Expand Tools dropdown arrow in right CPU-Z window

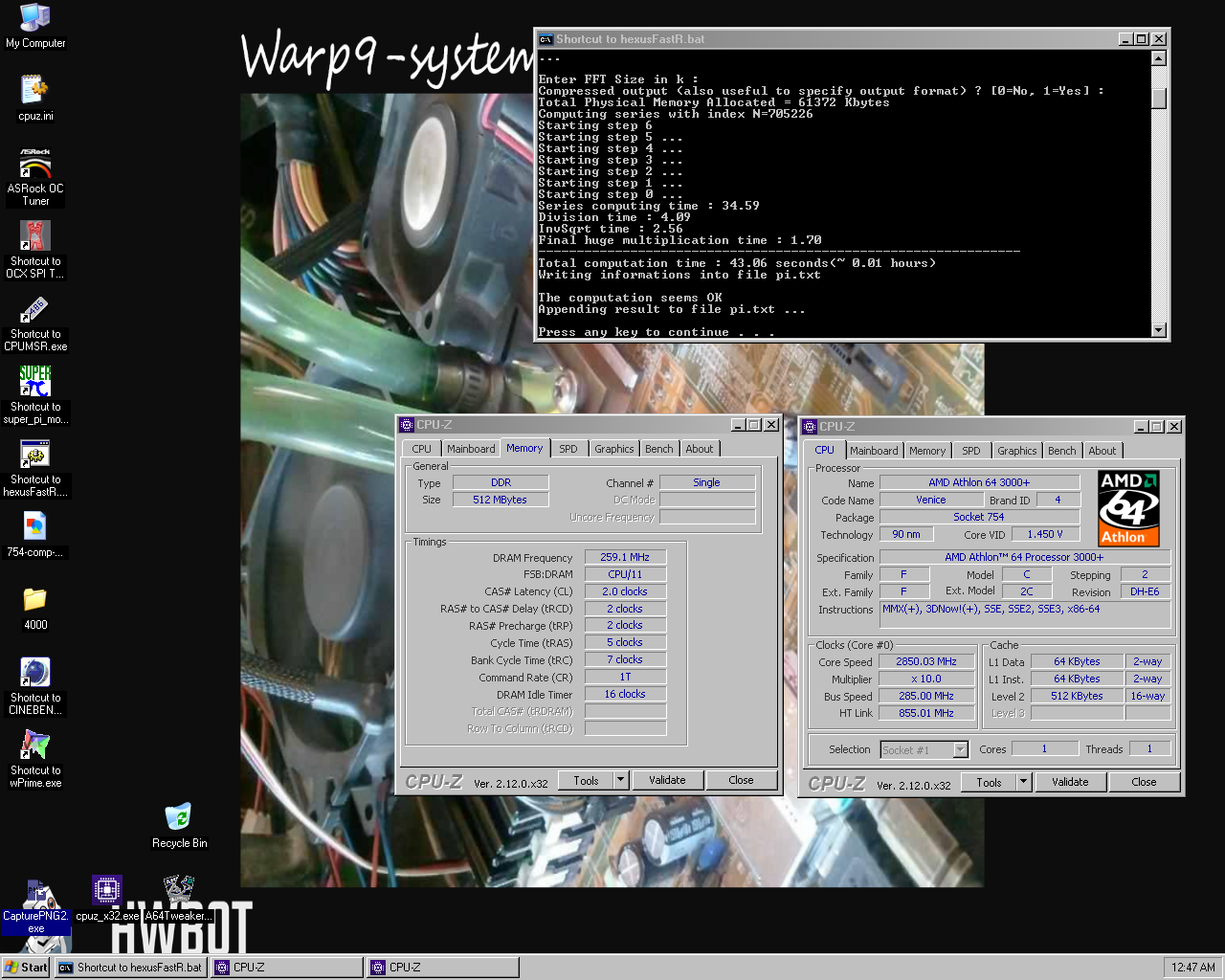1023,782
